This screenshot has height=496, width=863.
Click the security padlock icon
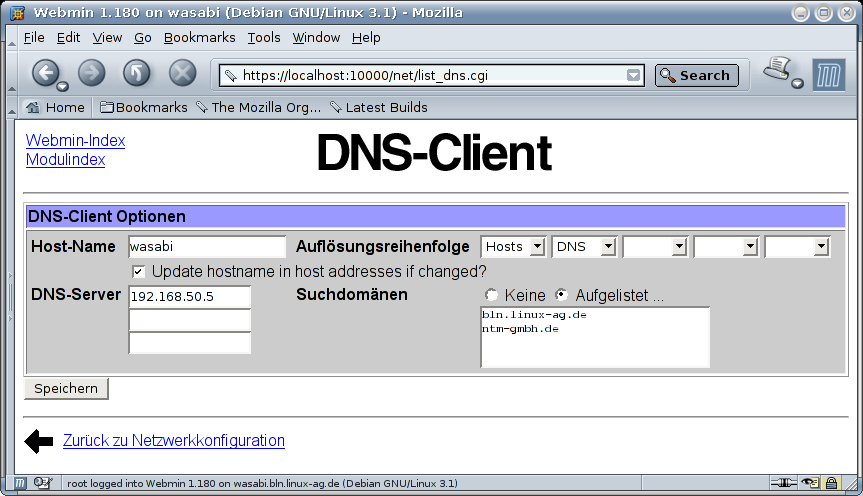point(831,483)
